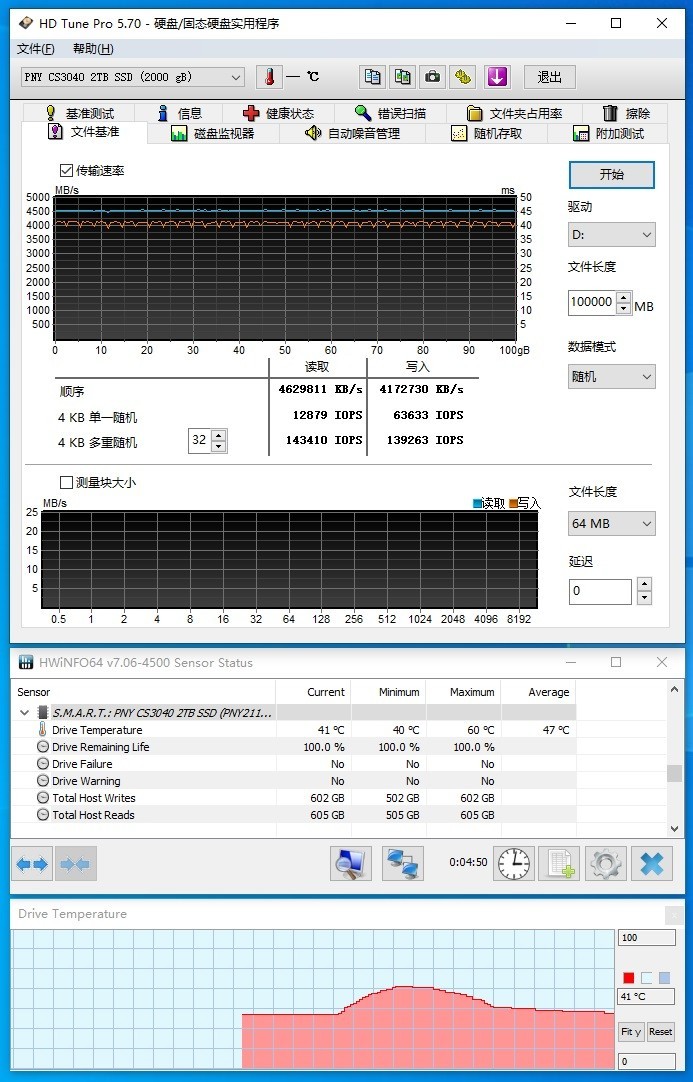Click the HWiNFO collapse columns arrows icon

[x=76, y=864]
